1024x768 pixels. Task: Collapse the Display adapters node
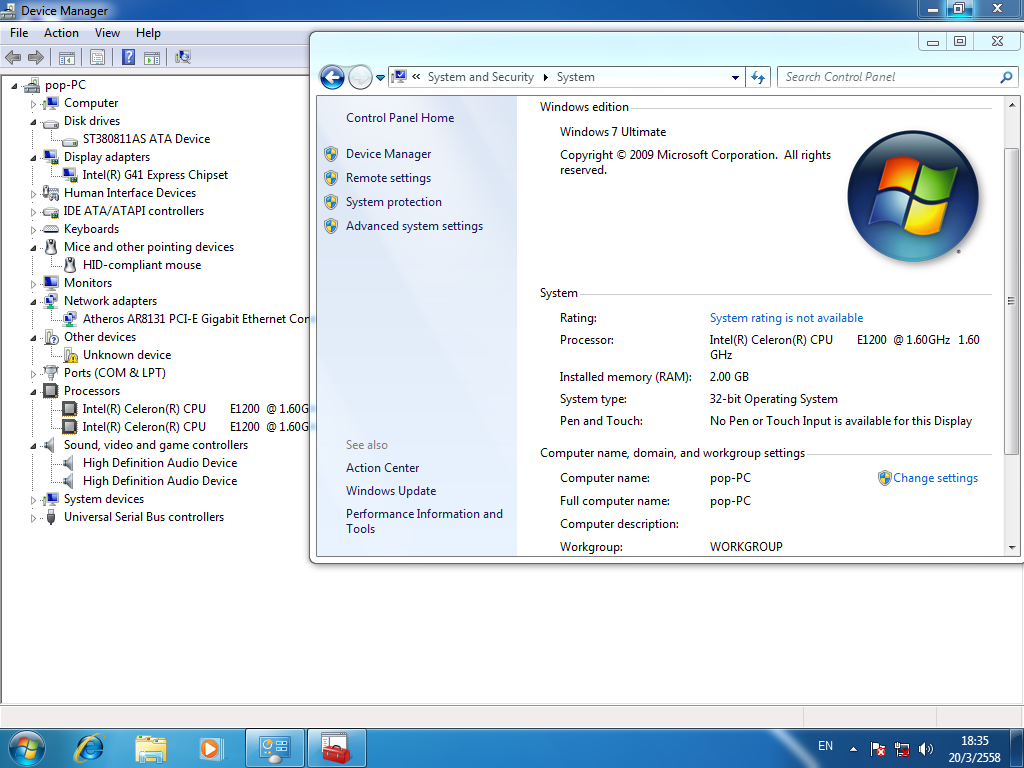tap(33, 157)
